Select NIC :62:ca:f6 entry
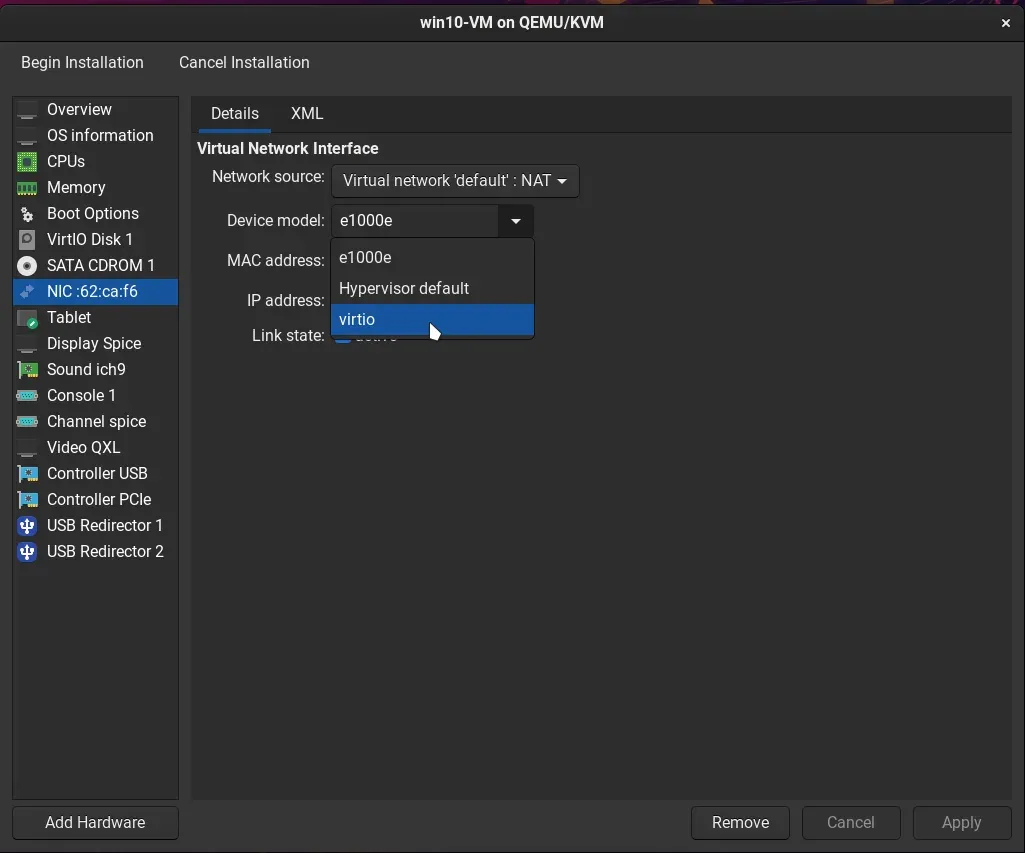The width and height of the screenshot is (1025, 853). pyautogui.click(x=95, y=292)
